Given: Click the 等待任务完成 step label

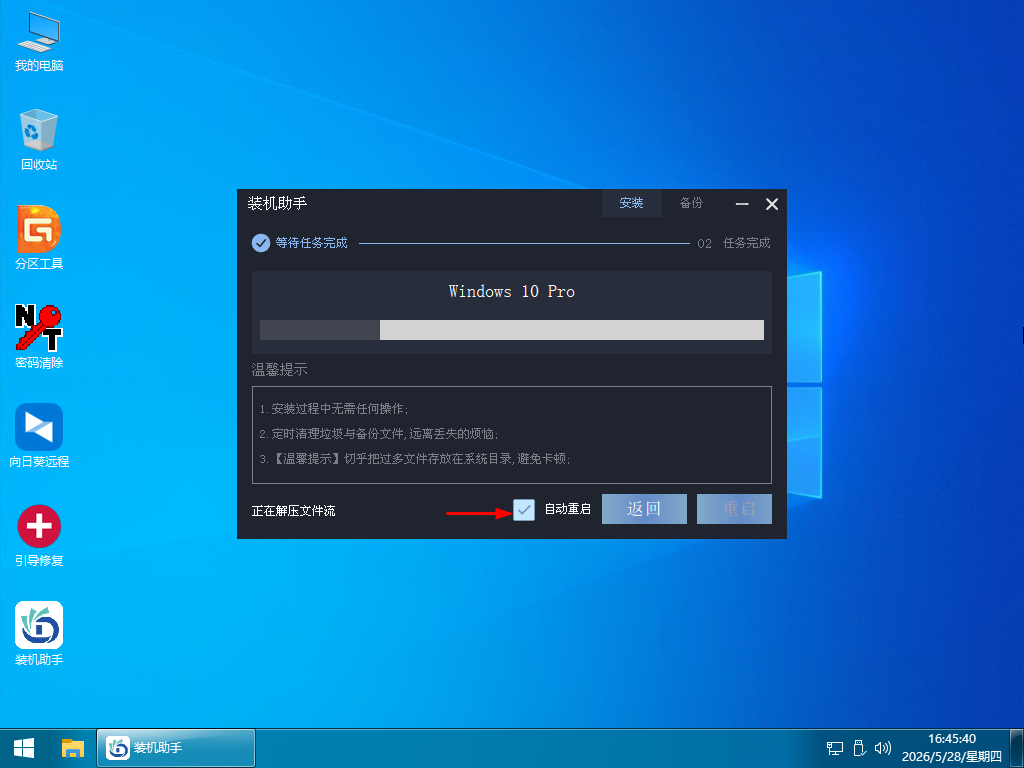Looking at the screenshot, I should point(312,243).
